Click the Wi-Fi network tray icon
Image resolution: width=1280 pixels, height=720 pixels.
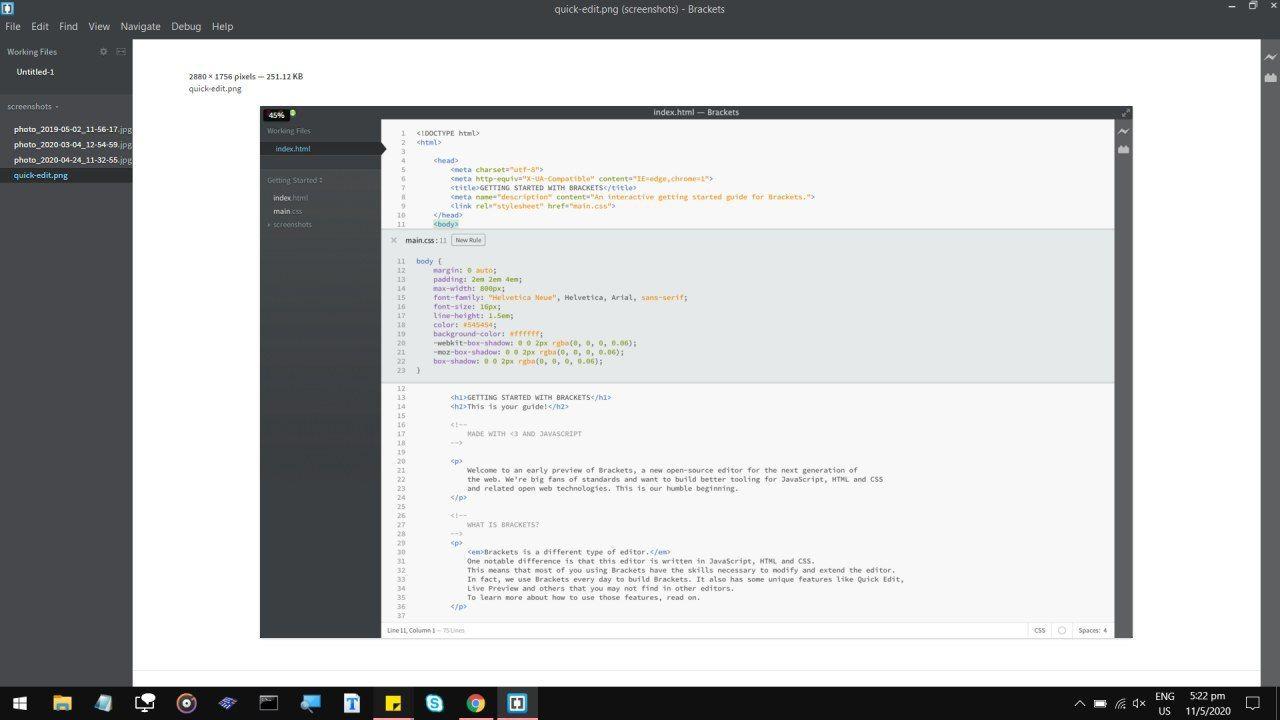tap(1119, 703)
